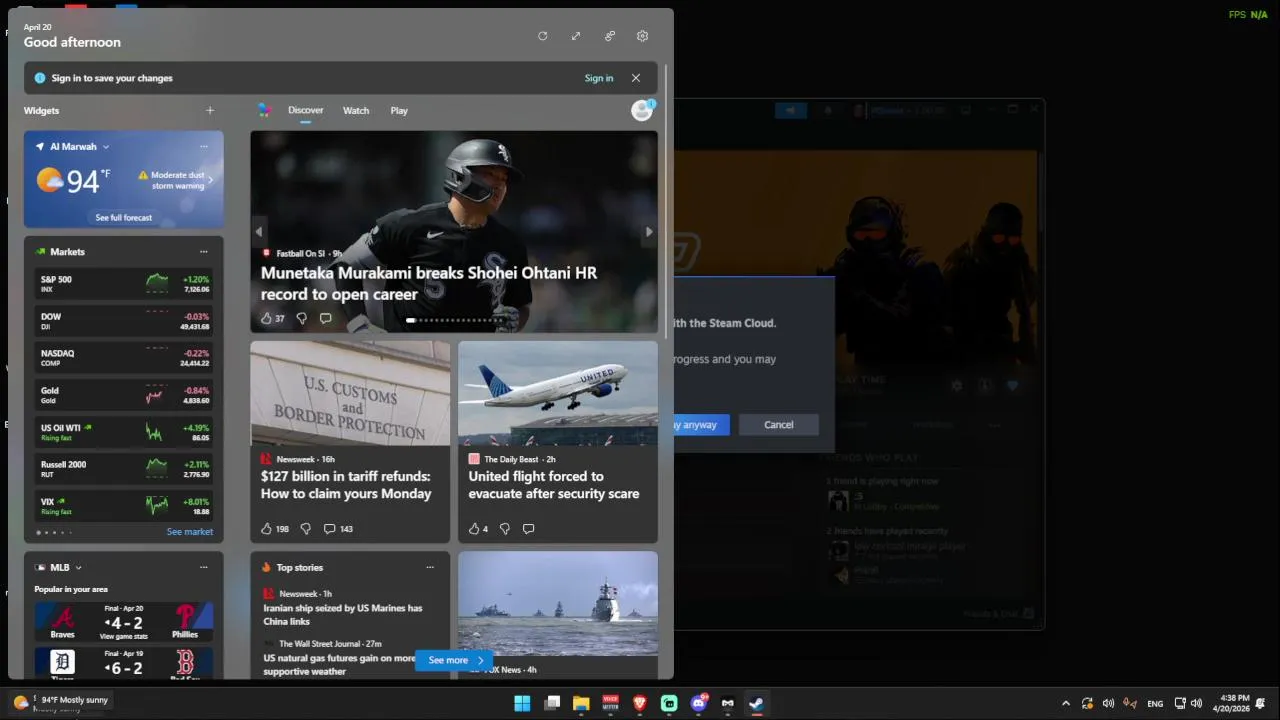The width and height of the screenshot is (1280, 720).
Task: Select the Russell 2000 row
Action: [x=124, y=468]
